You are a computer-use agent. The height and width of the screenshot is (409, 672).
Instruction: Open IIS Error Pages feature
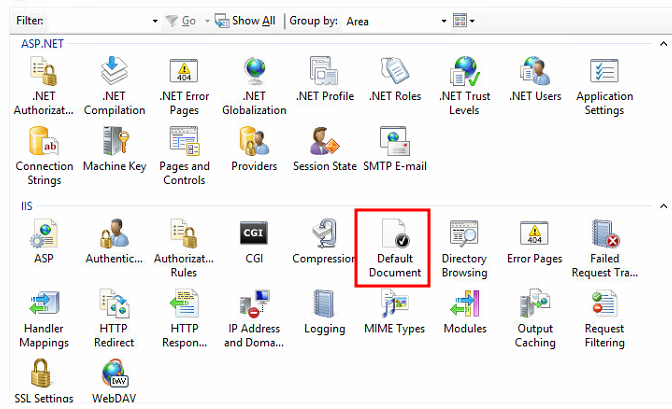pos(535,242)
